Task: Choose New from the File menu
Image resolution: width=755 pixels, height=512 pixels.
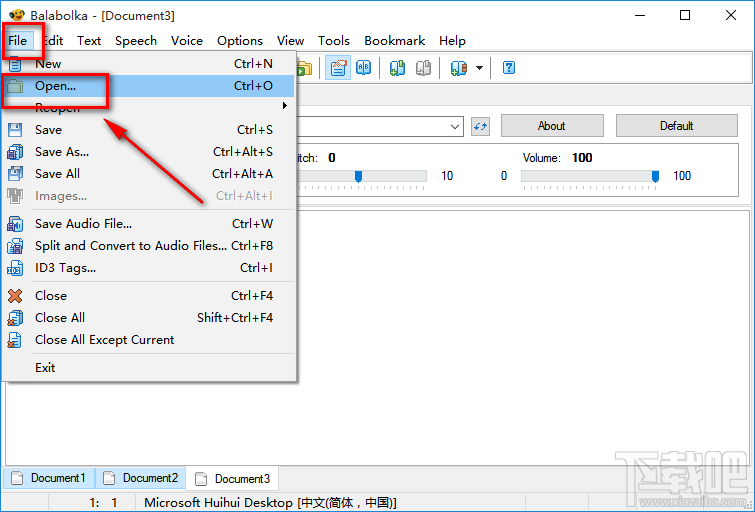Action: [x=149, y=64]
